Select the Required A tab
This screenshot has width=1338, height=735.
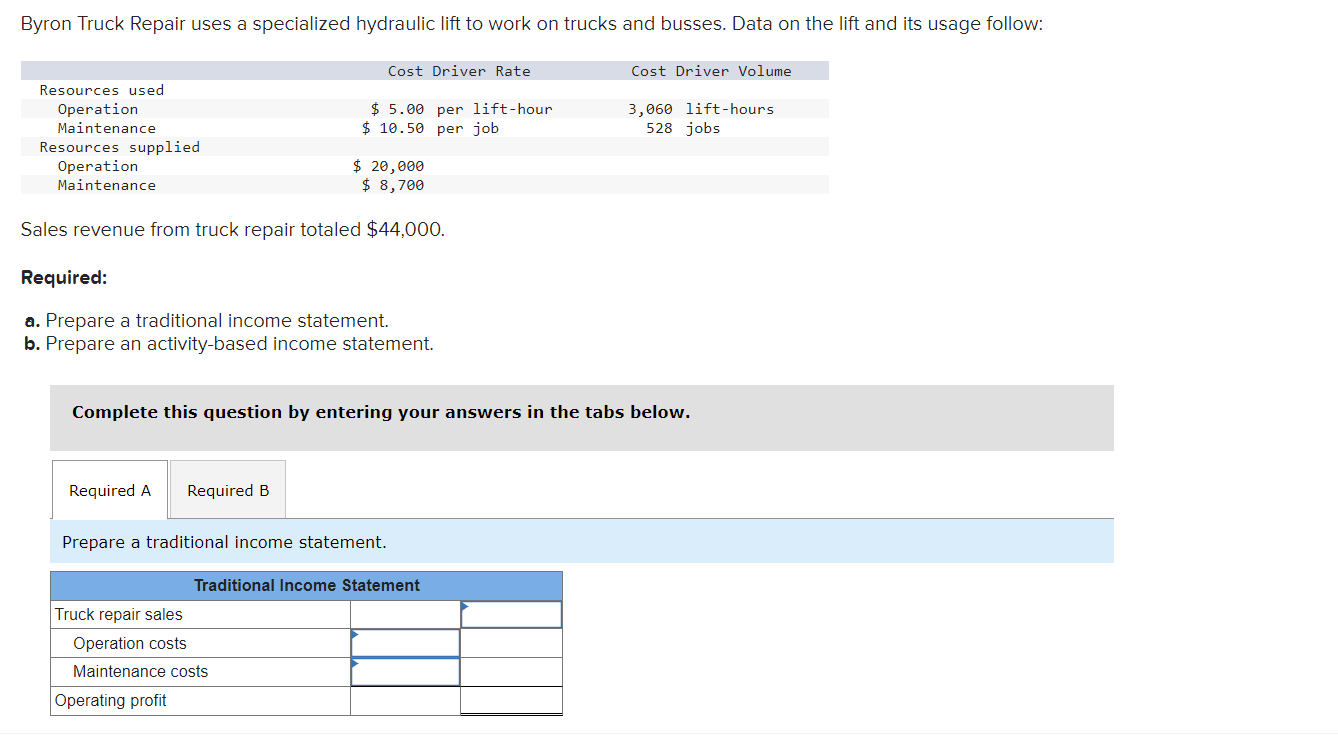pyautogui.click(x=109, y=490)
